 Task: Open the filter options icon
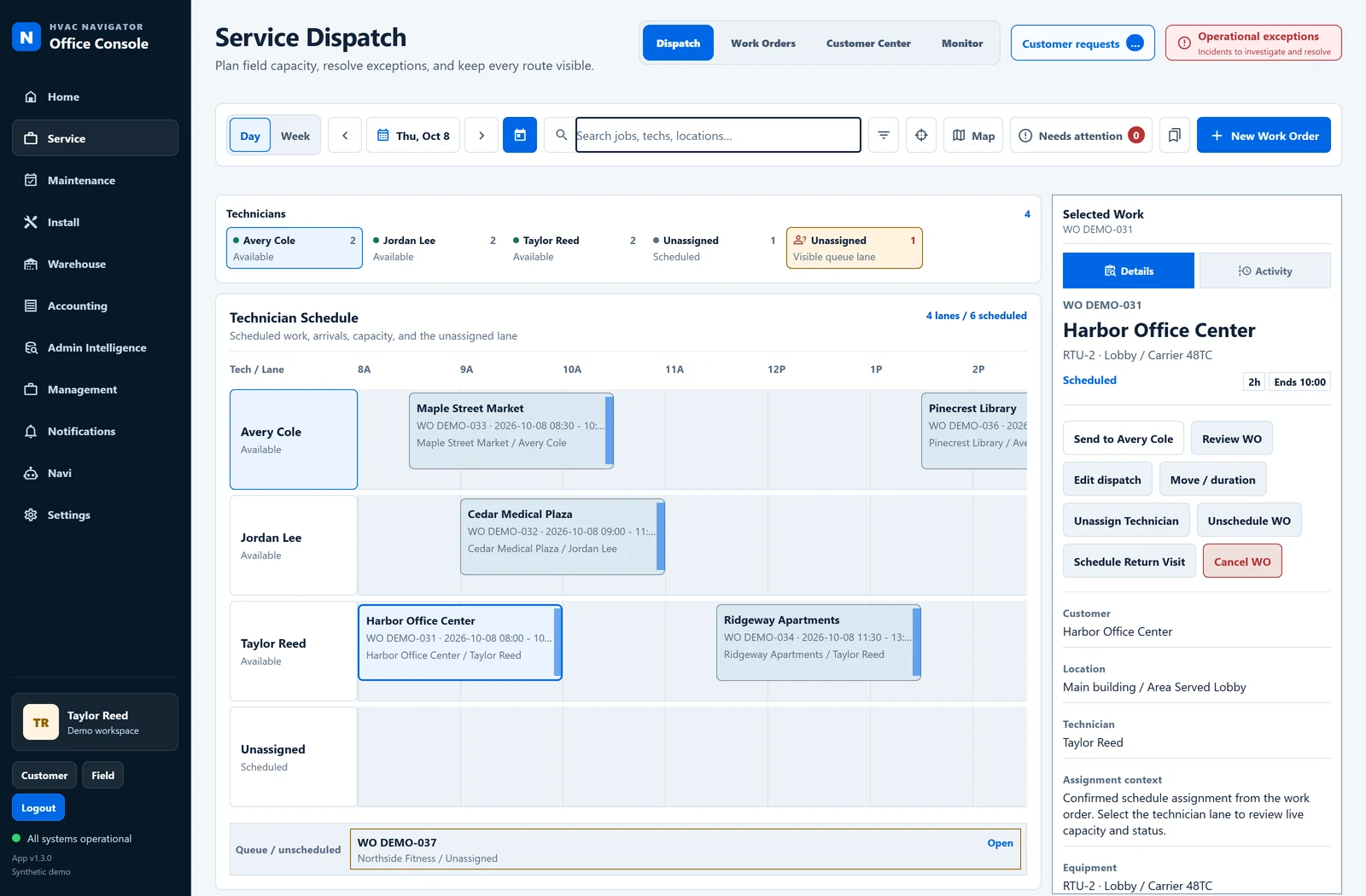(x=884, y=136)
